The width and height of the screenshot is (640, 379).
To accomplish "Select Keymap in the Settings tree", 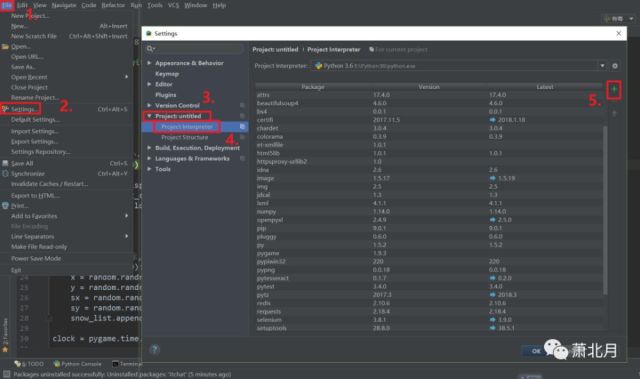I will click(167, 74).
